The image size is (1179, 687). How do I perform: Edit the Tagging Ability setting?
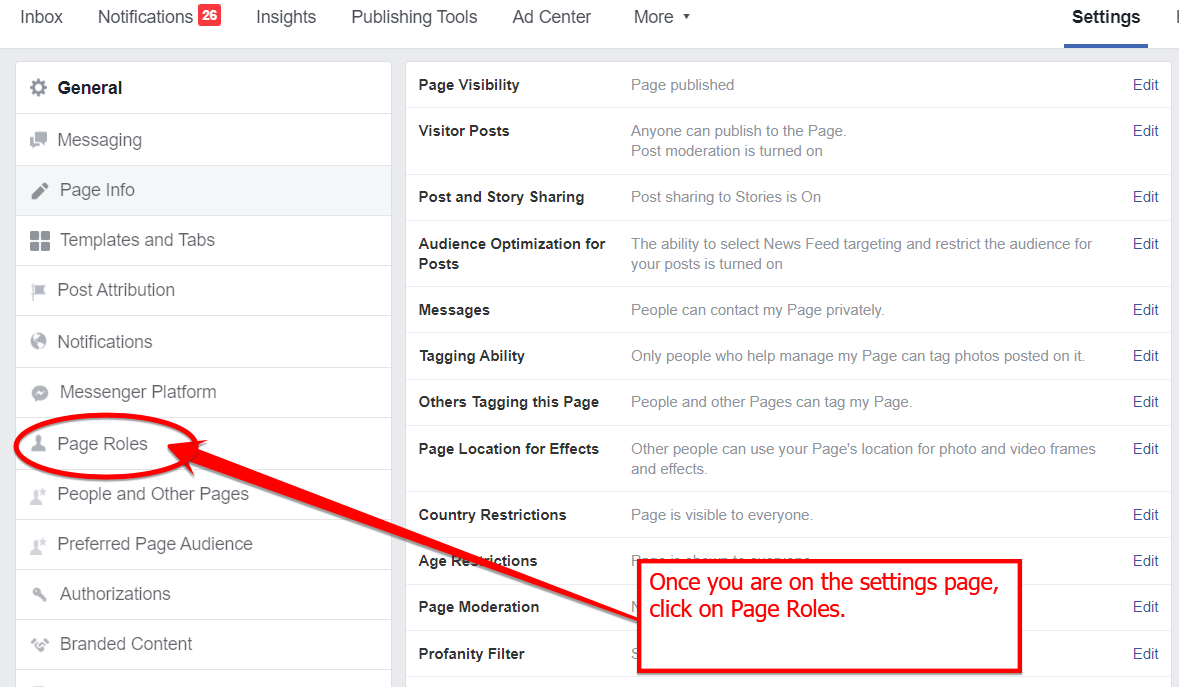(x=1145, y=356)
